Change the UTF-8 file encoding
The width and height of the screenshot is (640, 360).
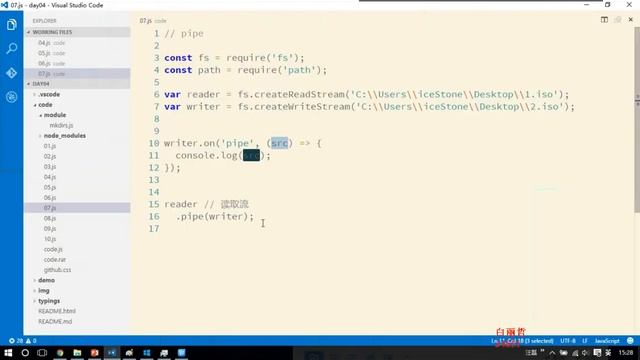[568, 340]
